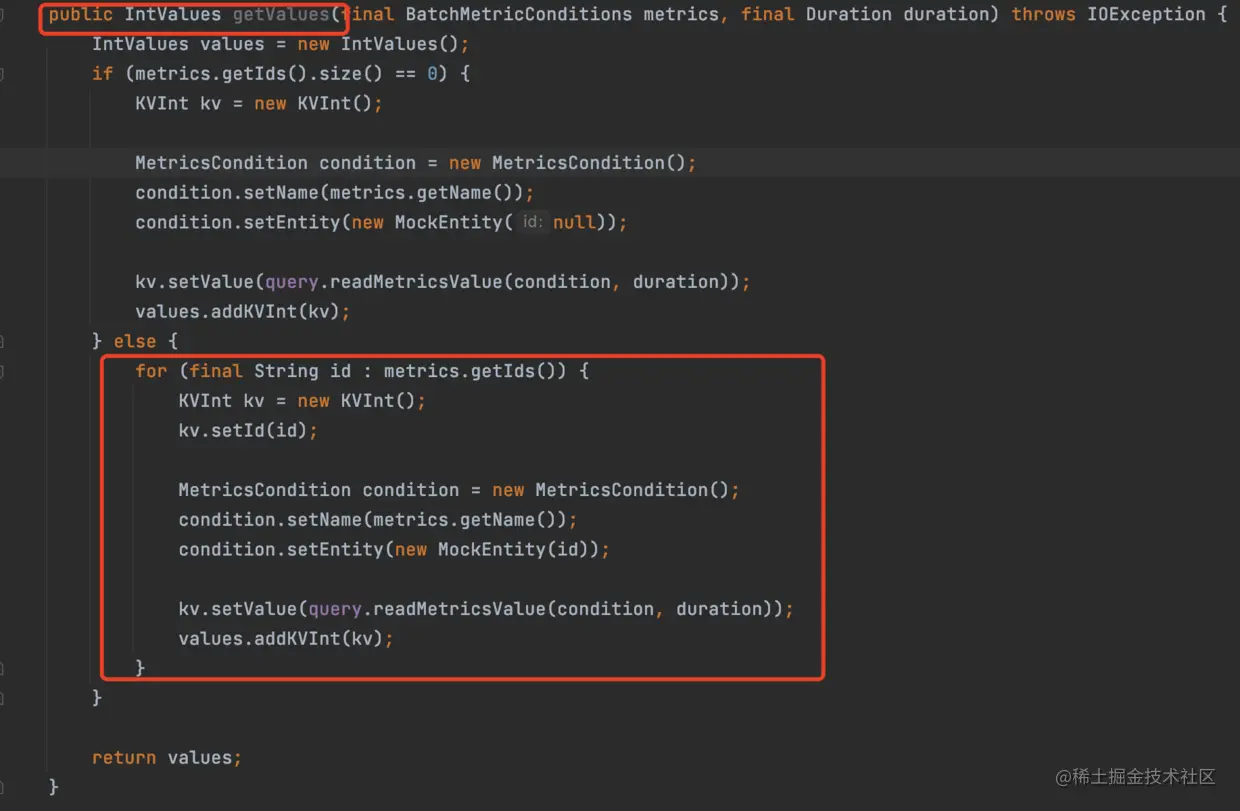Click the number 0 in the size comparison
Screen dimensions: 1240x811
[x=433, y=73]
